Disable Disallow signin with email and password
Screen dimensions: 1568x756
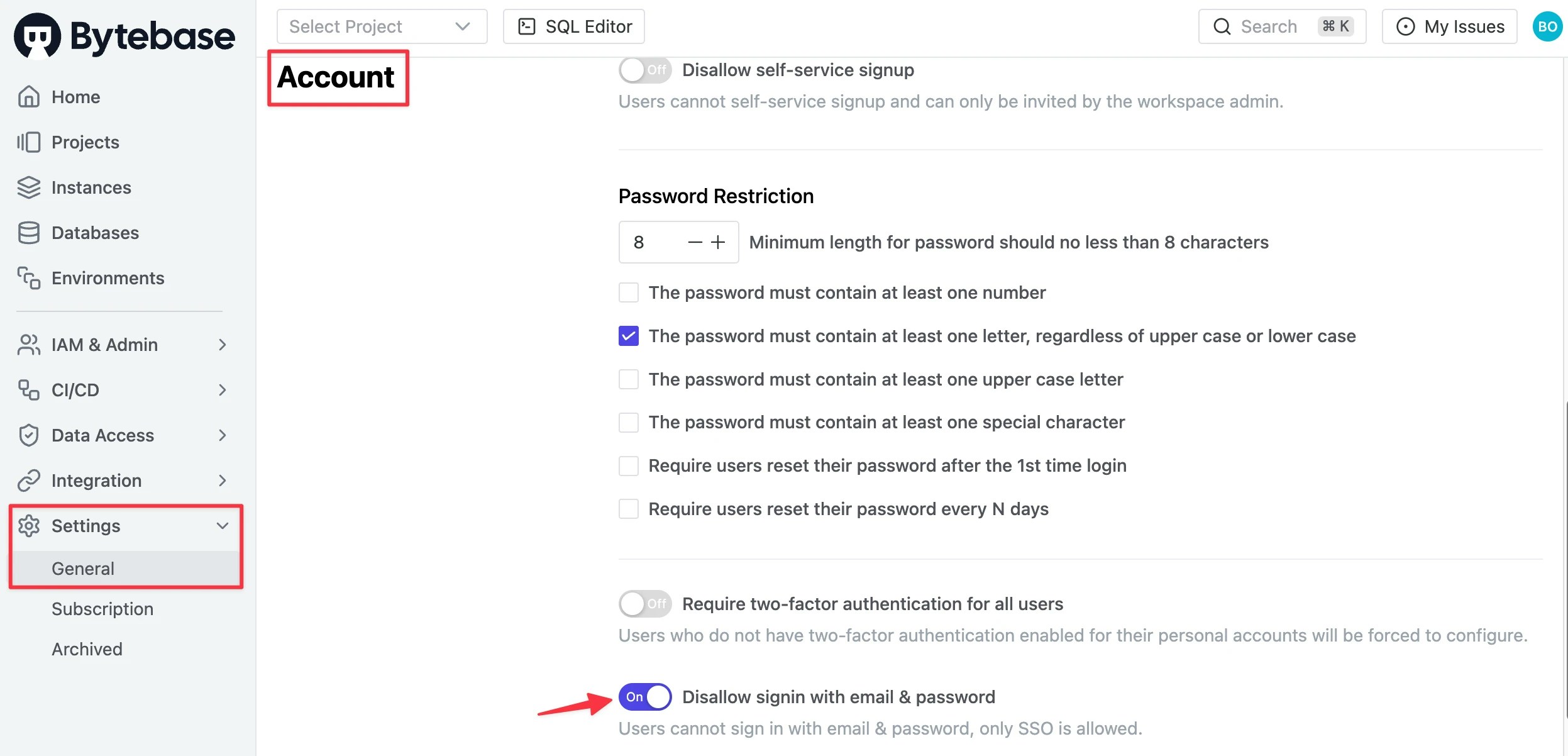[x=645, y=696]
